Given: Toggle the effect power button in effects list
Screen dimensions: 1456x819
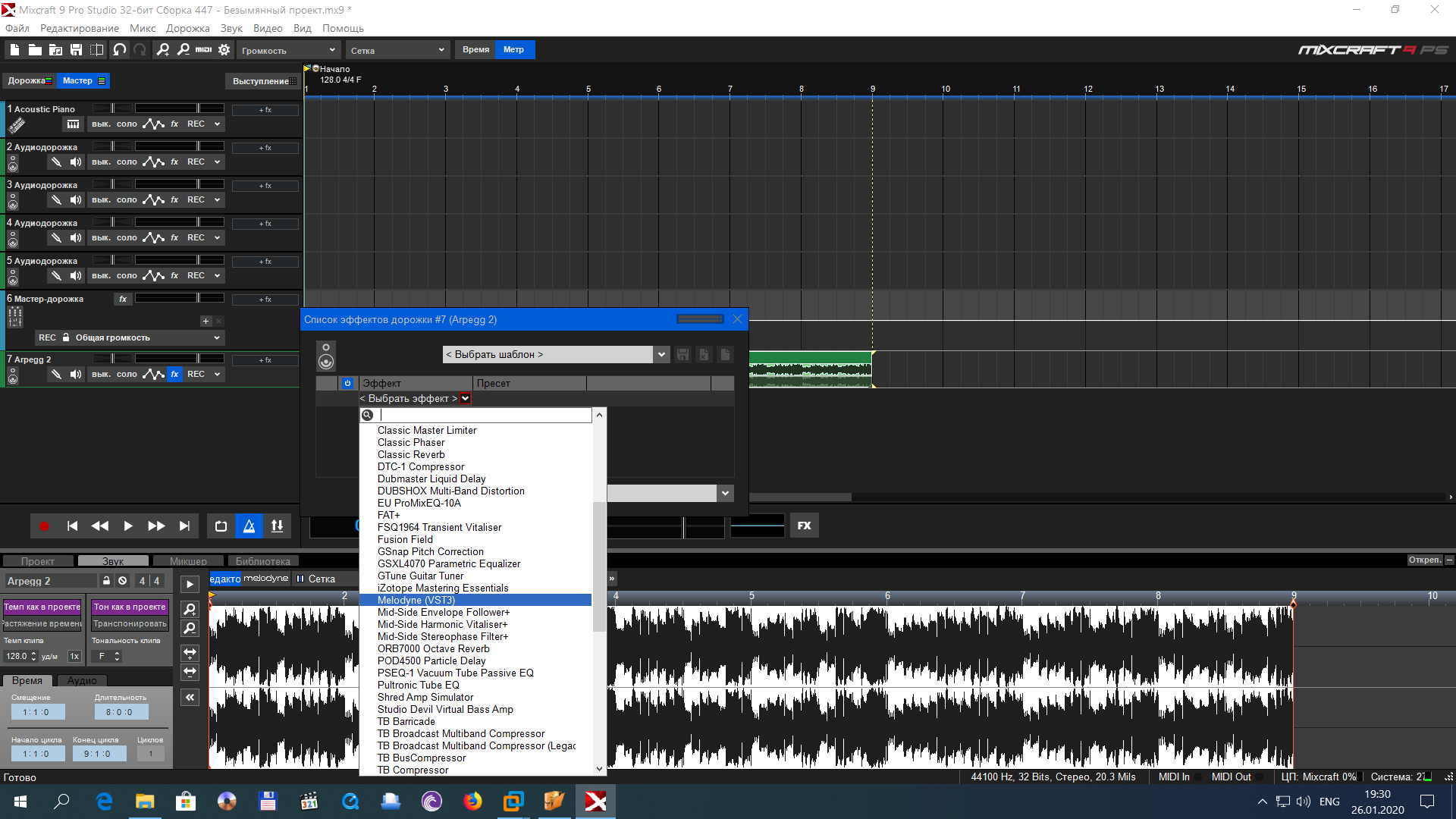Looking at the screenshot, I should click(x=347, y=383).
